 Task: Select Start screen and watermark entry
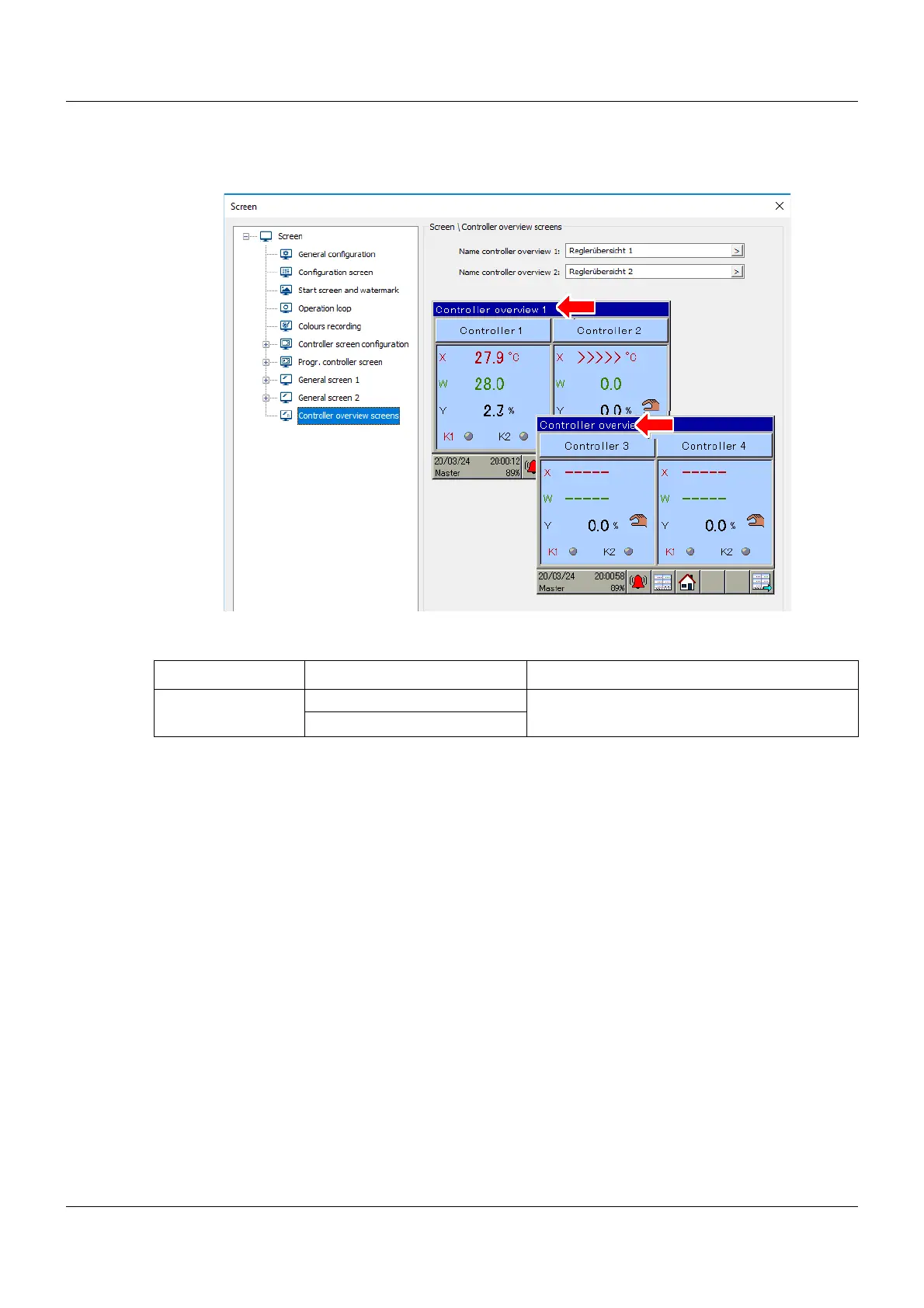point(349,290)
